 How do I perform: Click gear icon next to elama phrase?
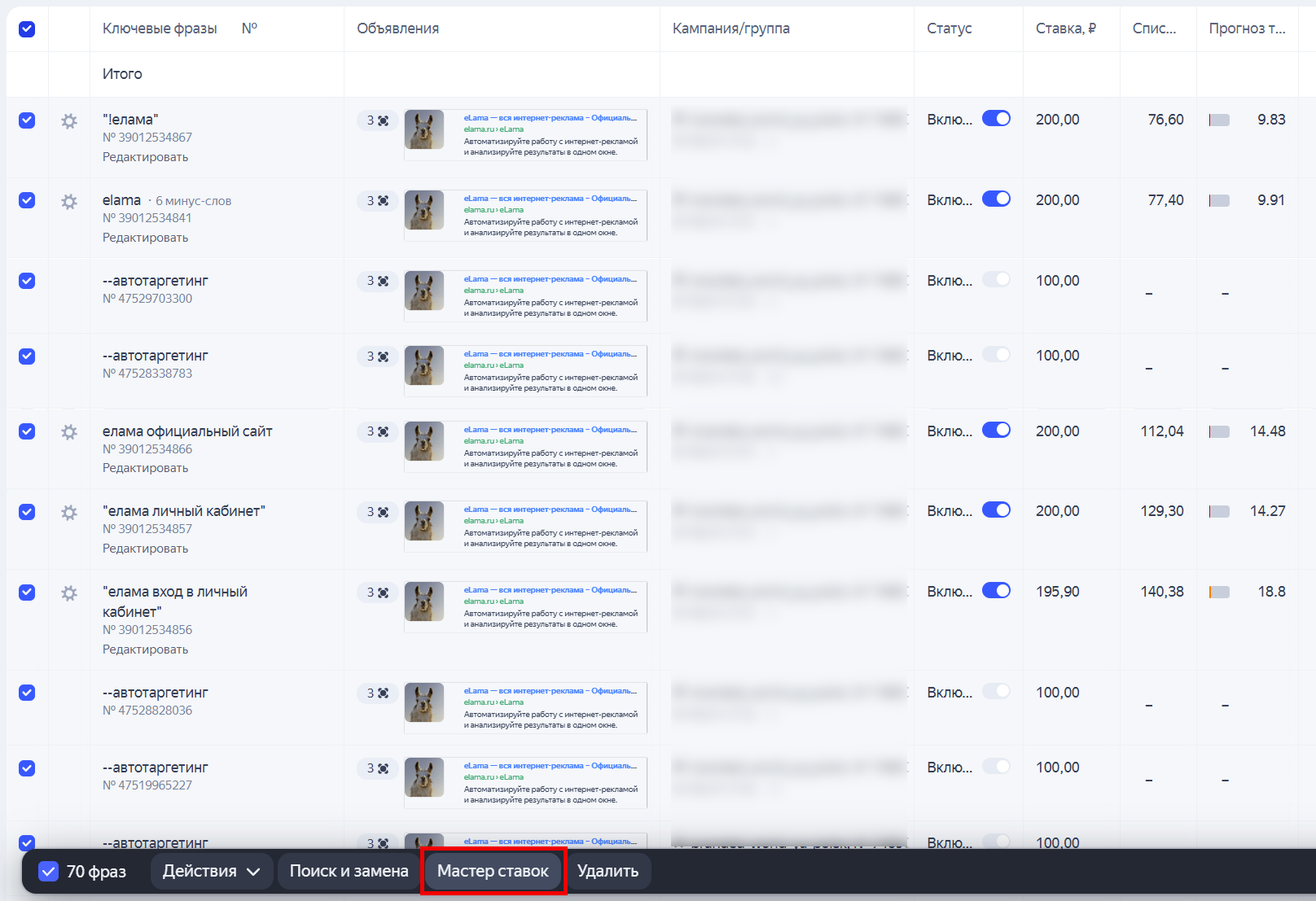pos(69,201)
